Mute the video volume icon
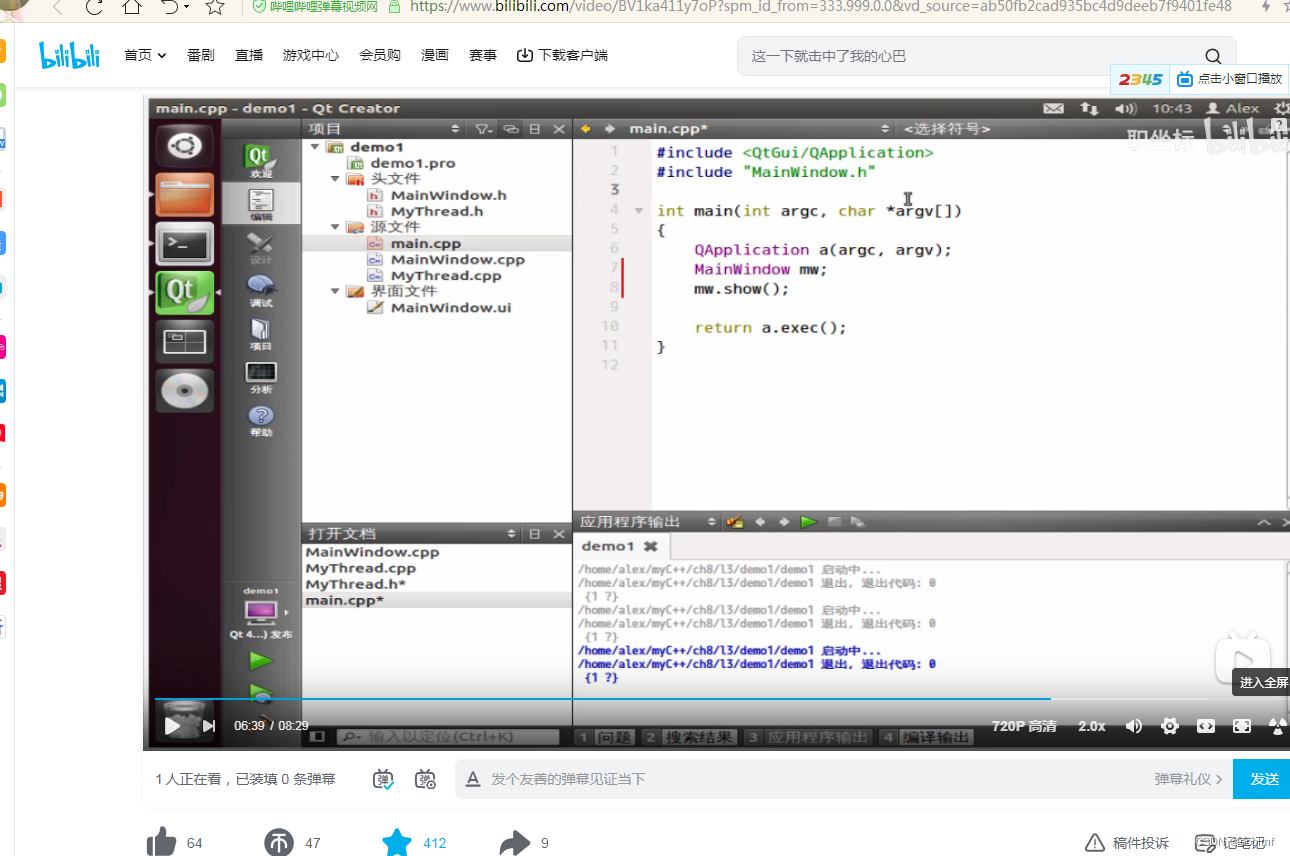This screenshot has width=1290, height=856. 1134,726
